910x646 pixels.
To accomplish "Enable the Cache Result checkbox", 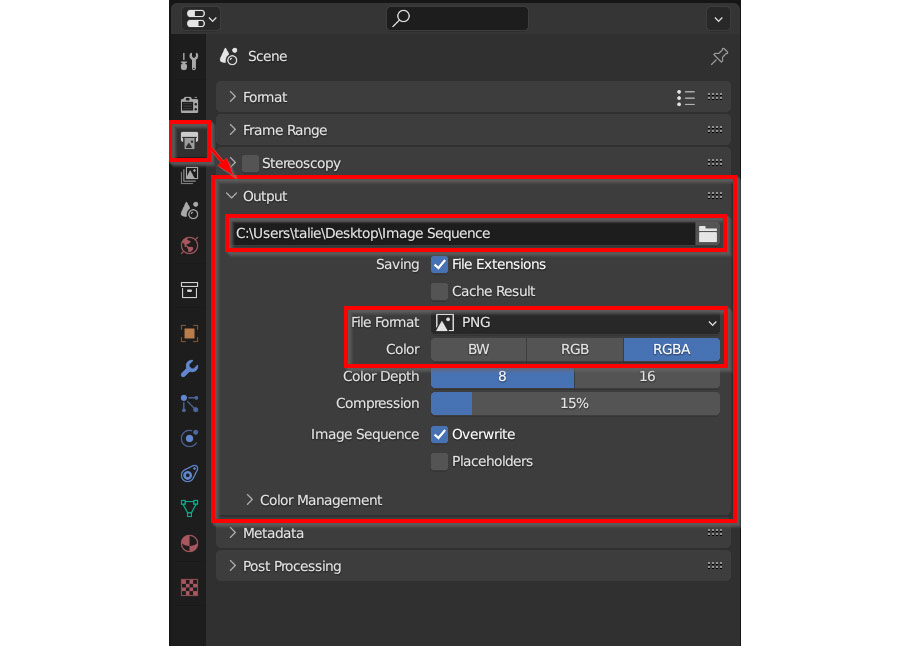I will click(439, 292).
